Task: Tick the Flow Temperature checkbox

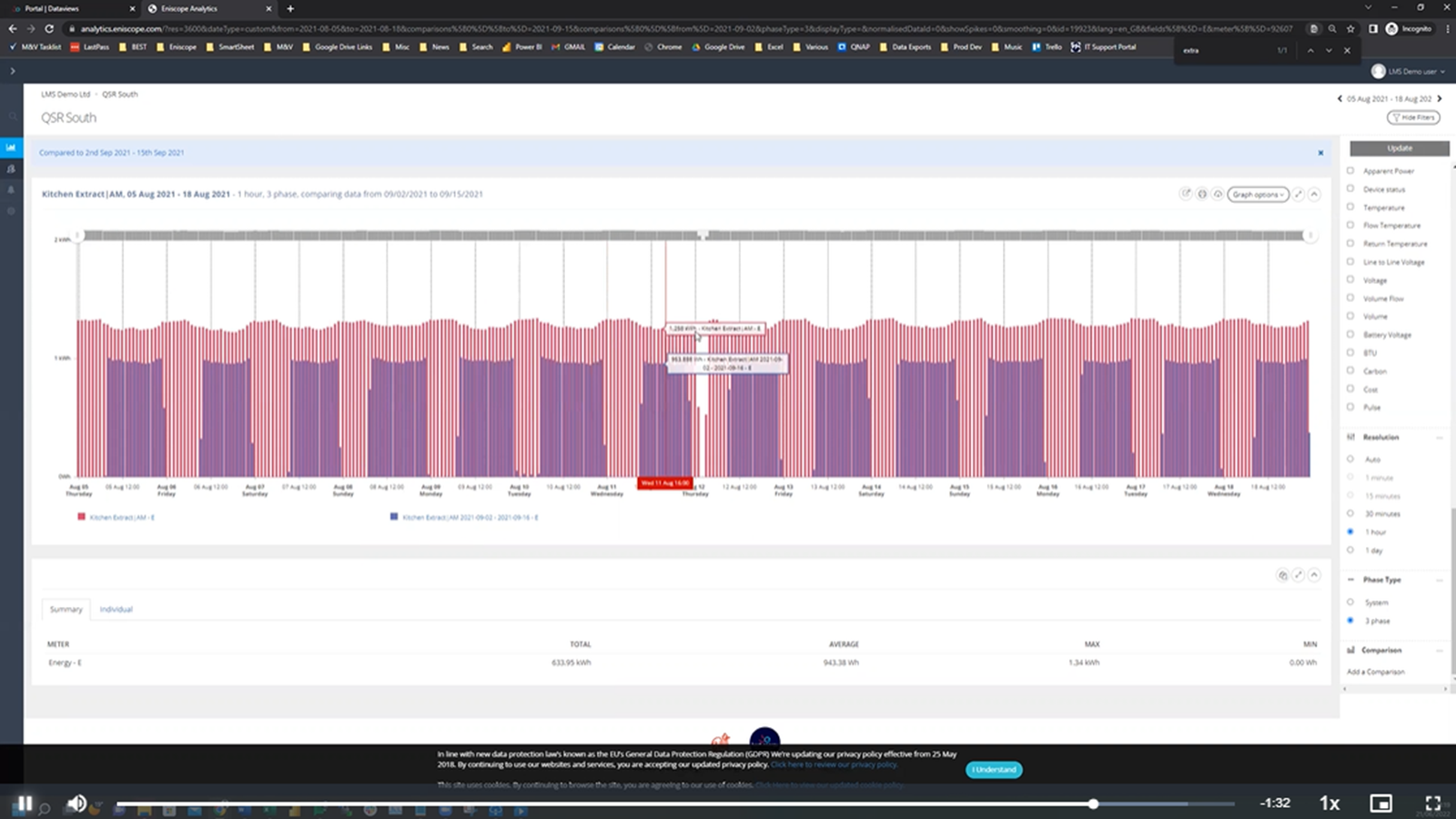Action: click(x=1350, y=225)
